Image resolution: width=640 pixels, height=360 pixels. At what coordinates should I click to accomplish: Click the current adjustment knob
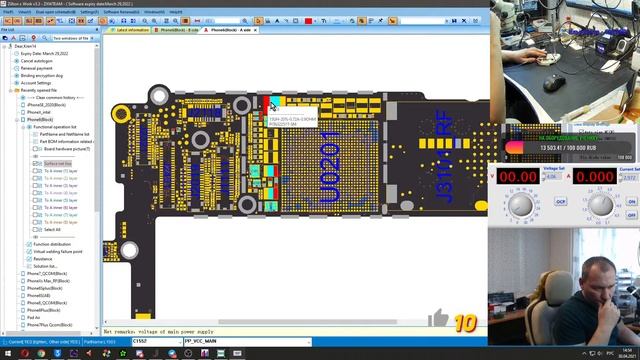tap(601, 205)
